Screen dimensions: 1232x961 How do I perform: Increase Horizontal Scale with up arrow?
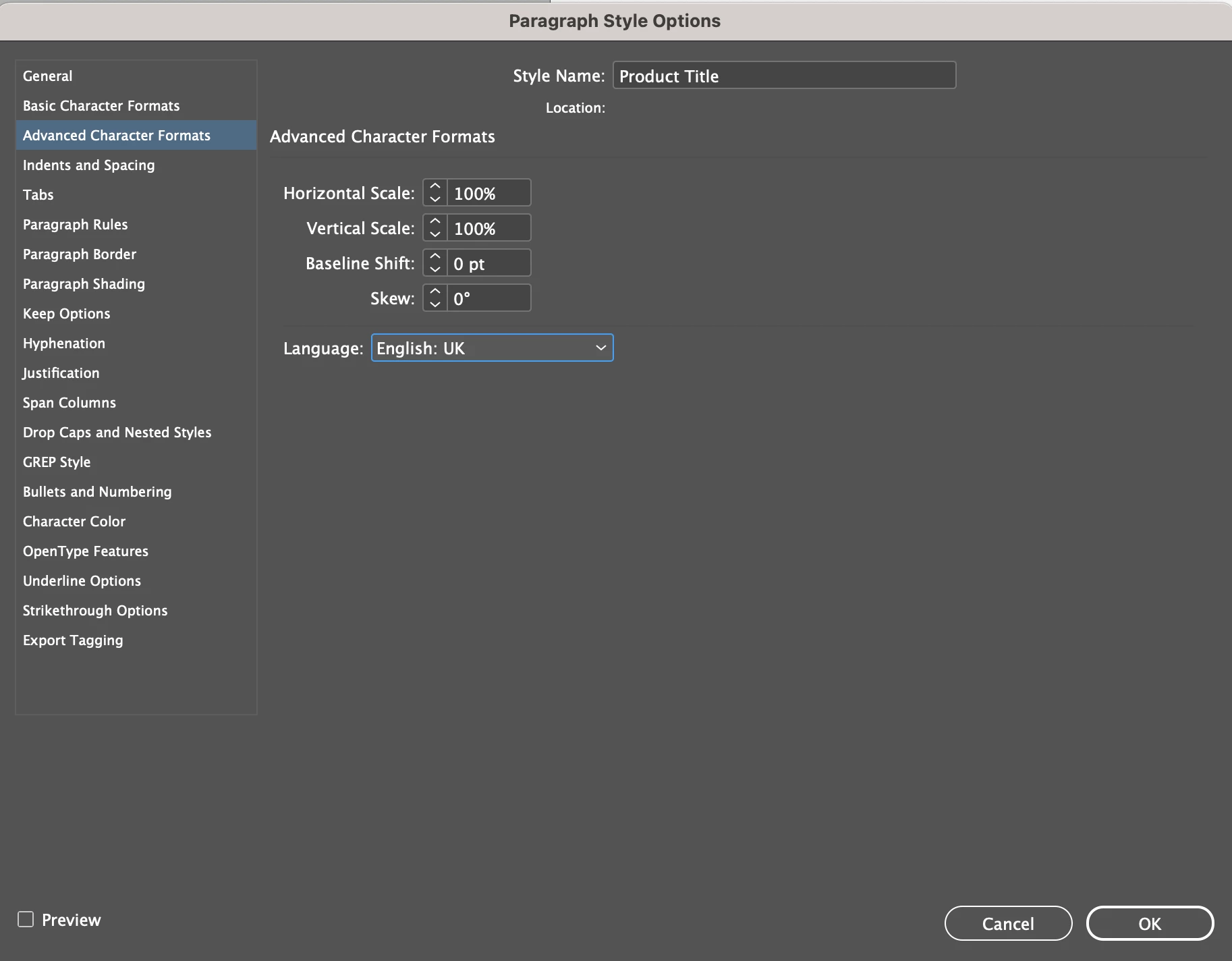click(435, 186)
